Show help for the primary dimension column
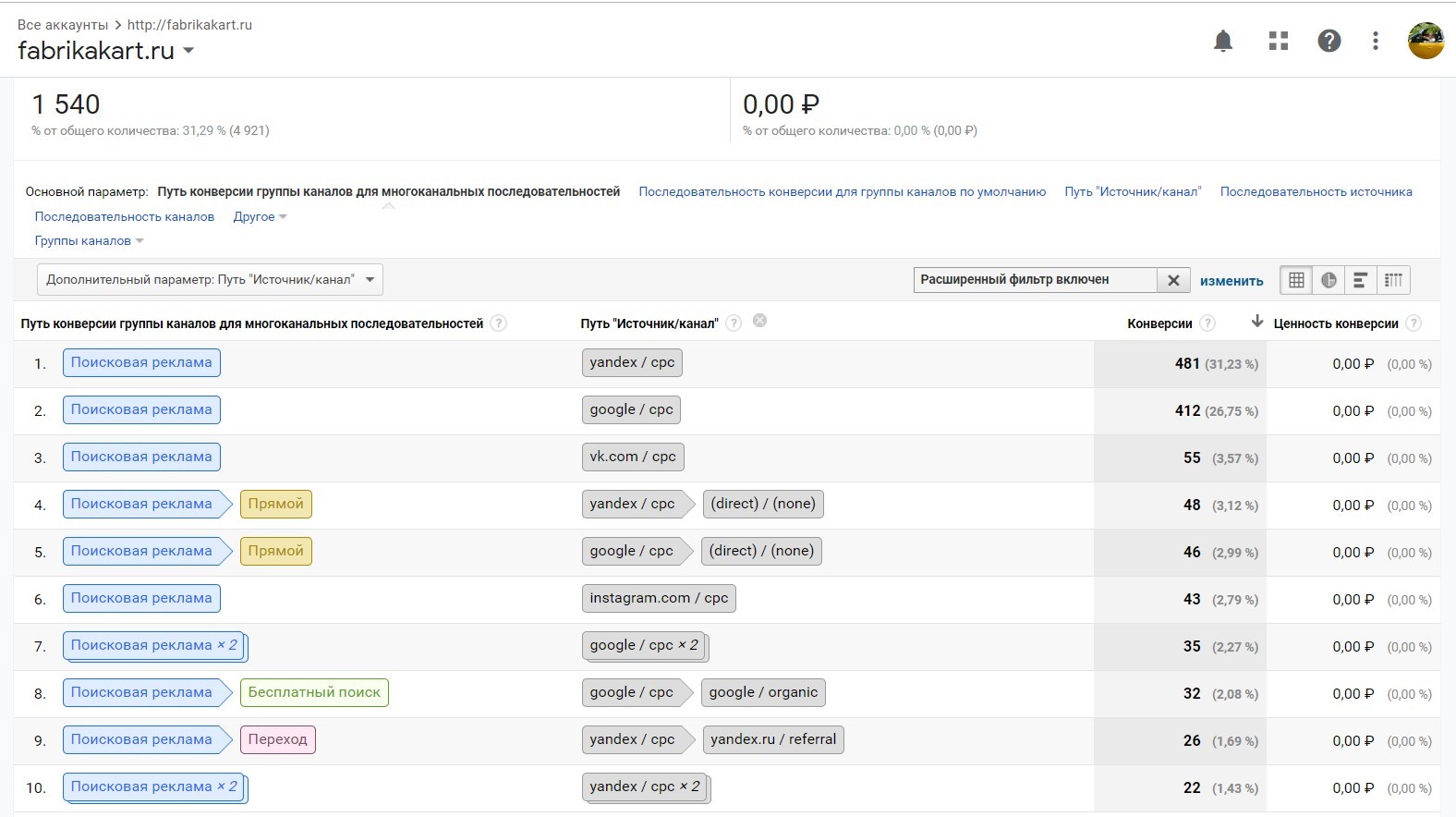Viewport: 1456px width, 817px height. pyautogui.click(x=499, y=323)
